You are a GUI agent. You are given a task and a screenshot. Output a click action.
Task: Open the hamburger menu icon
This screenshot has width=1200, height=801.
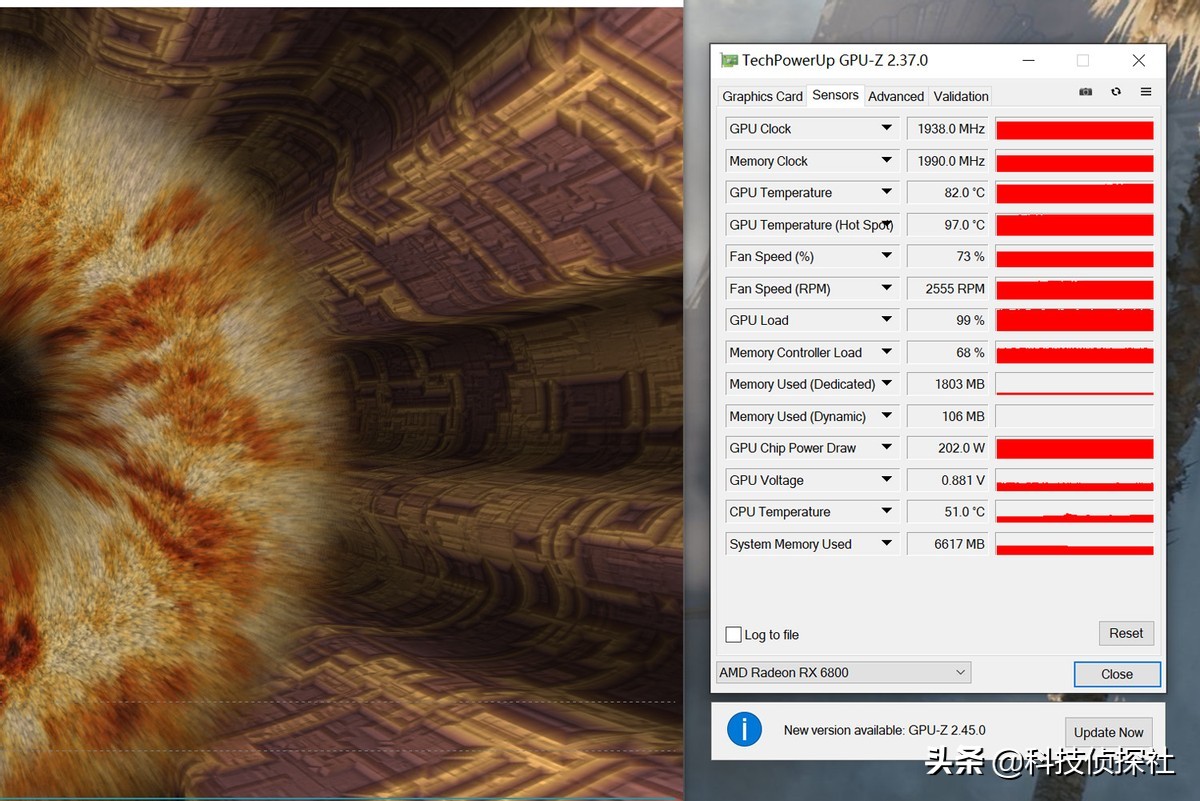point(1146,92)
